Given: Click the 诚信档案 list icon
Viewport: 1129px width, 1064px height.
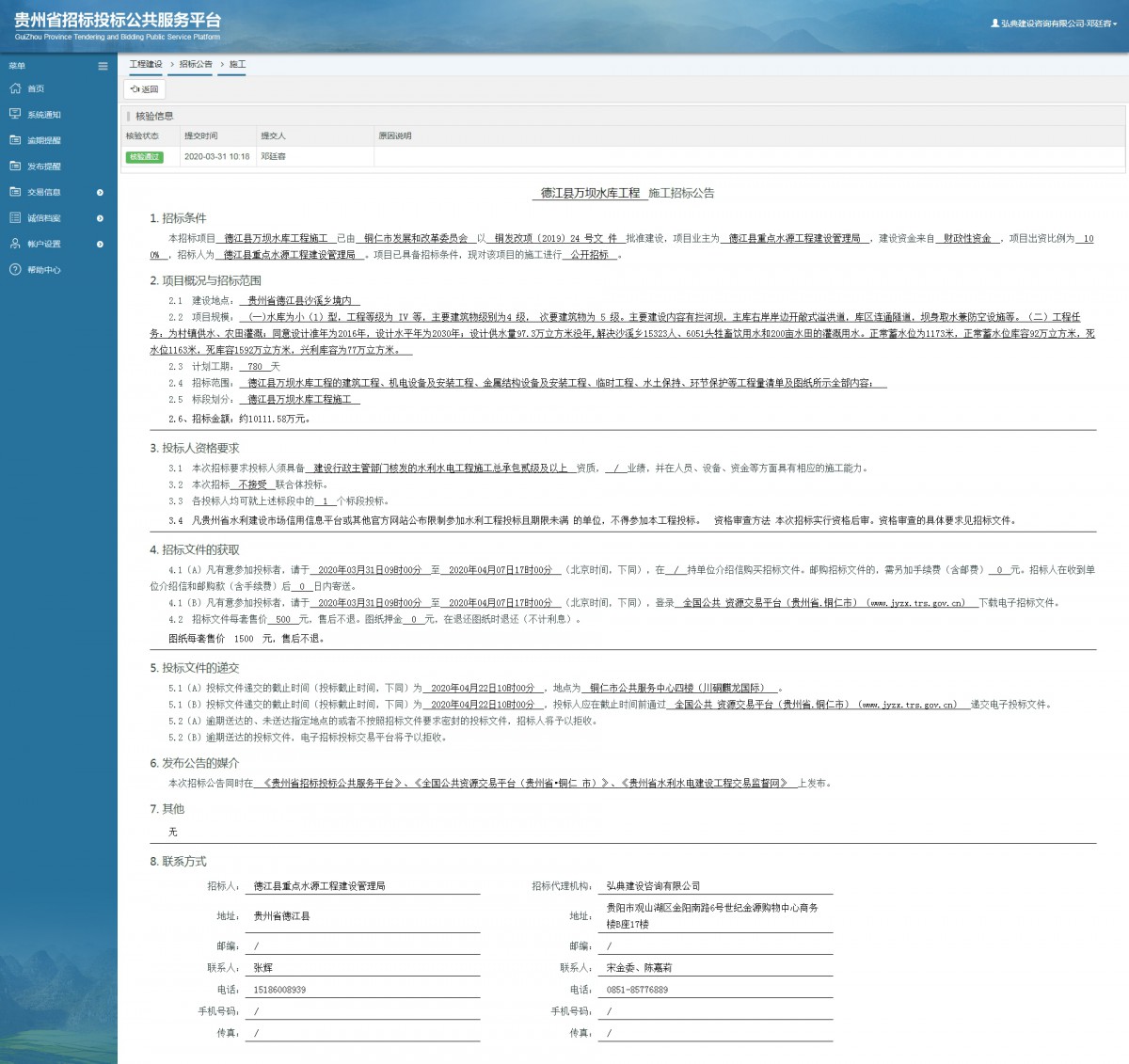Looking at the screenshot, I should coord(15,217).
